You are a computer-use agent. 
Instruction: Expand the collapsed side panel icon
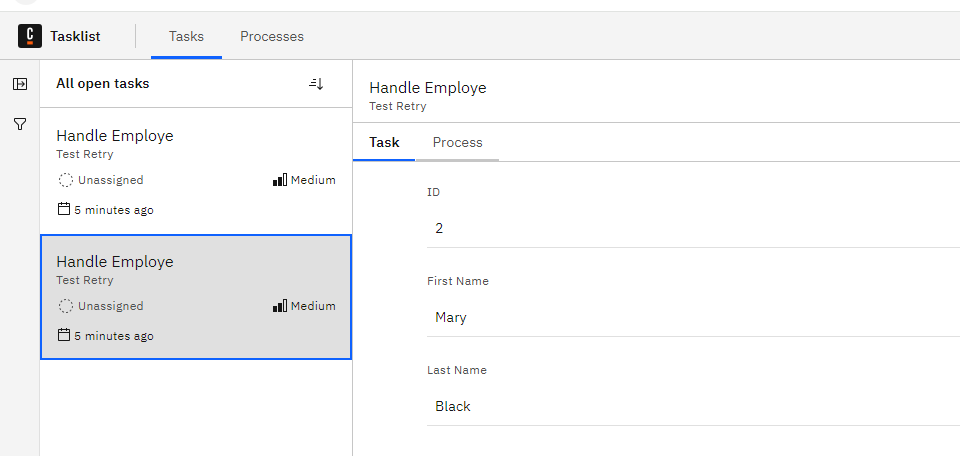point(20,84)
